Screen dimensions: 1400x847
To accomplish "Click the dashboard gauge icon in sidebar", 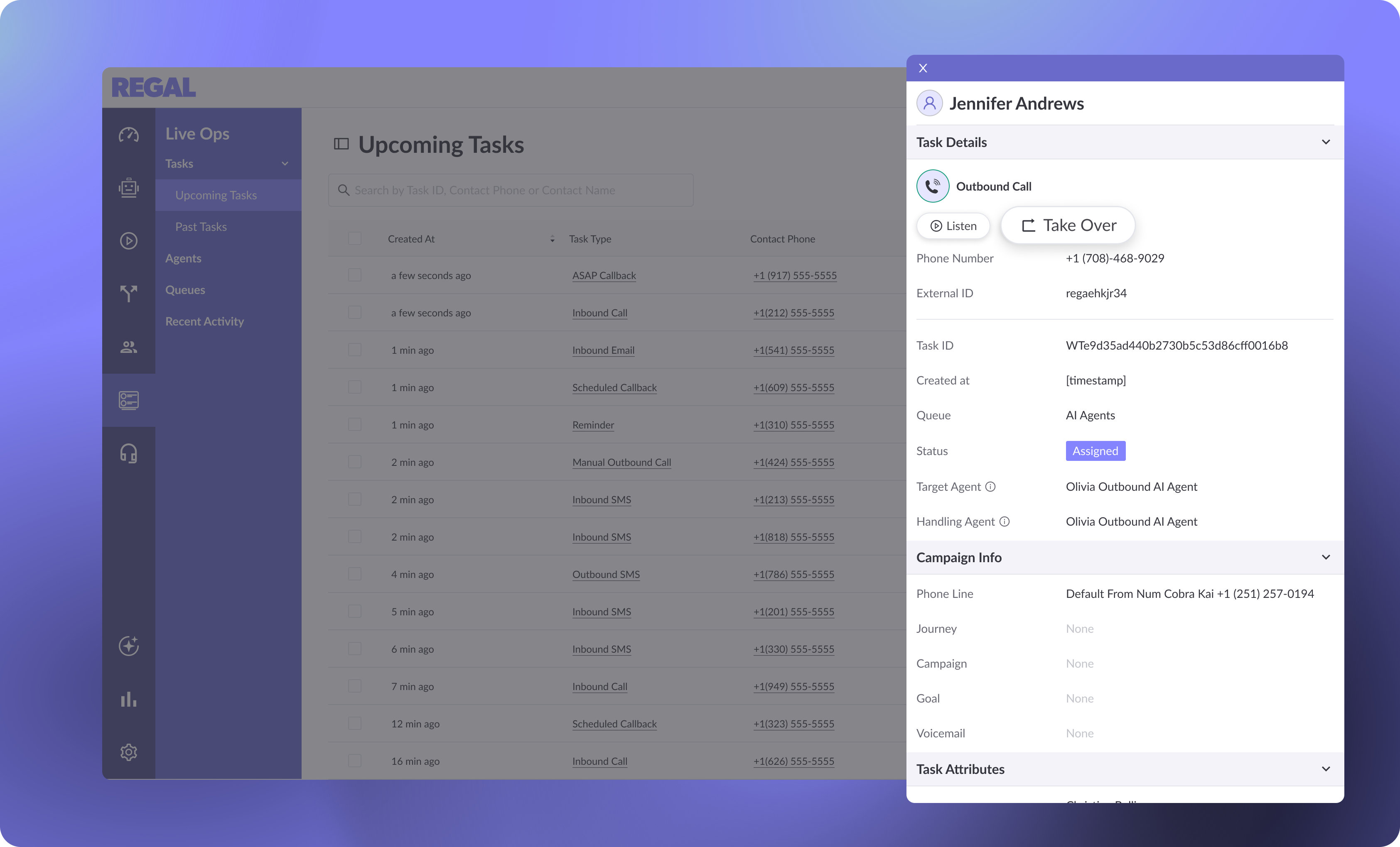I will 128,135.
